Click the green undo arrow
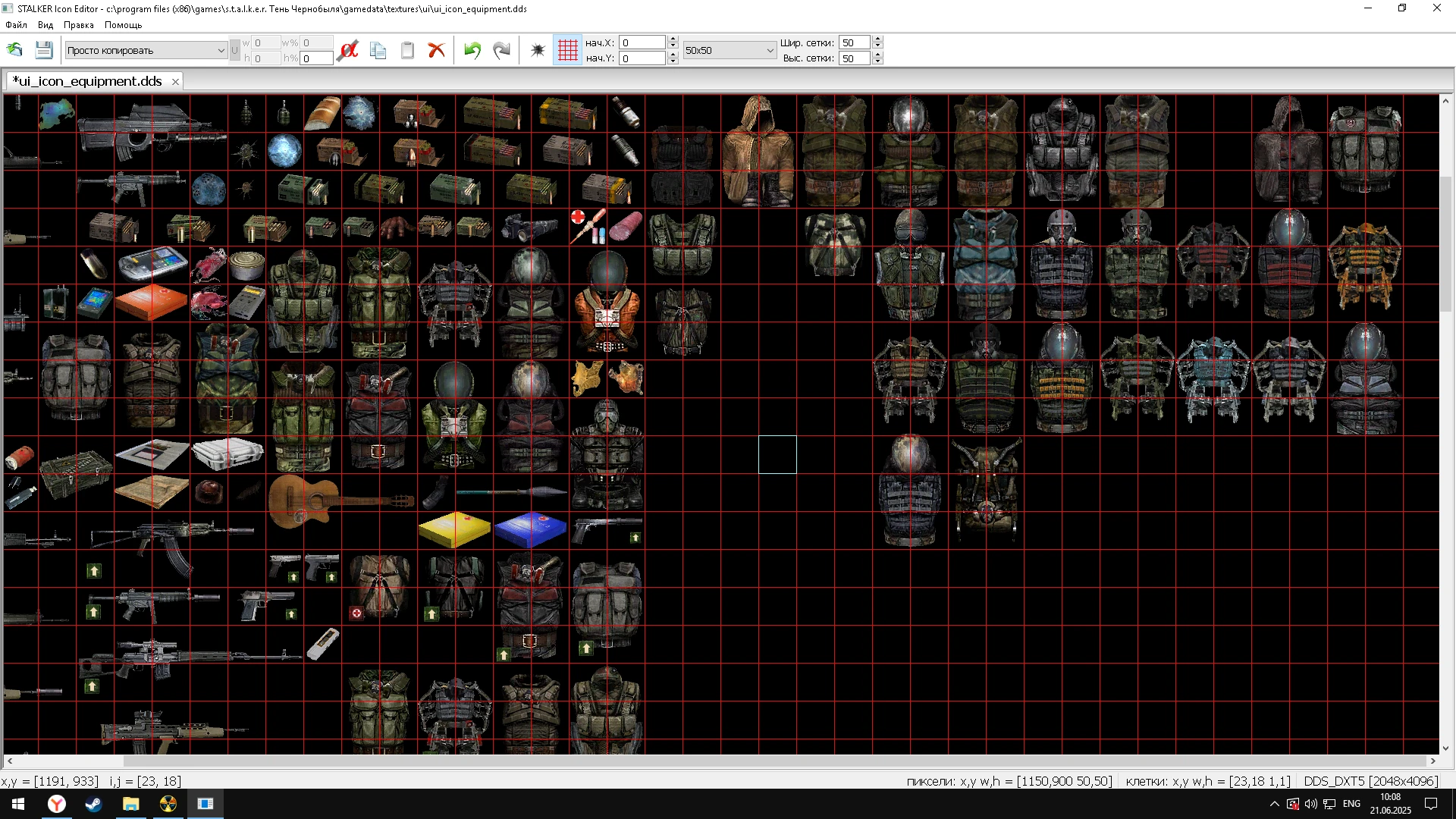The width and height of the screenshot is (1456, 819). tap(472, 50)
